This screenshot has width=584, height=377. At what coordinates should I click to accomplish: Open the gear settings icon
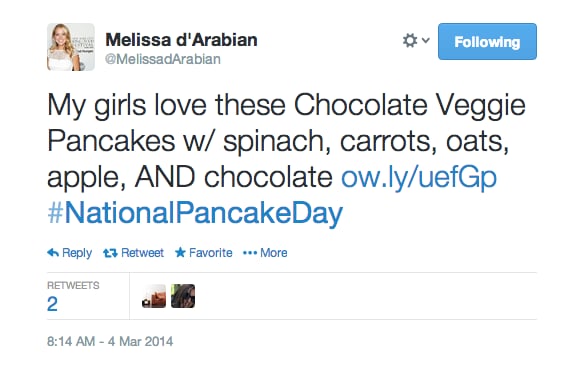pyautogui.click(x=410, y=40)
